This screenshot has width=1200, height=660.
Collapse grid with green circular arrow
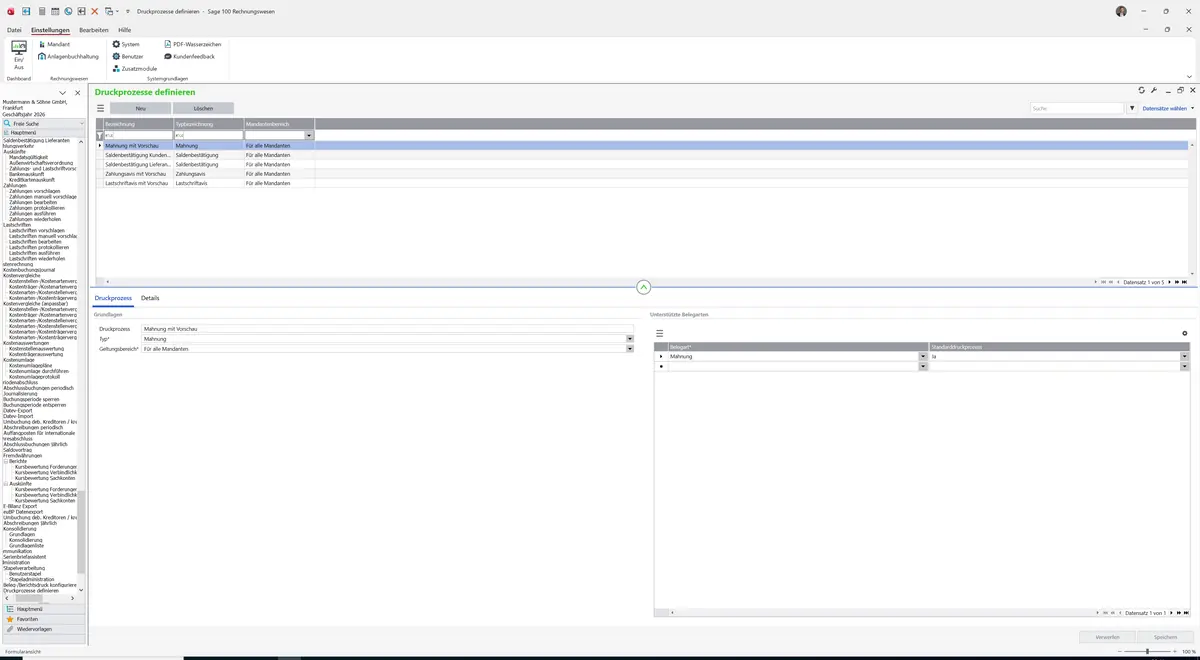pos(643,287)
